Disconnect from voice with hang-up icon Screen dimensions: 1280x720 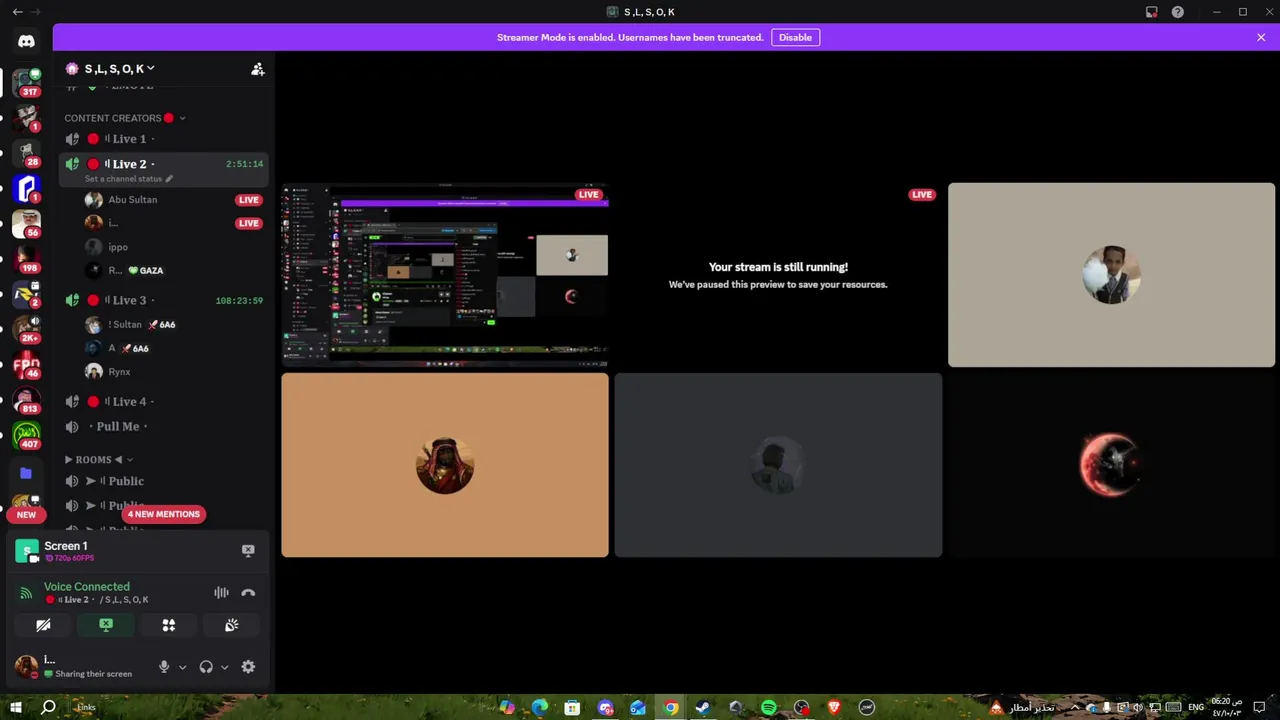(248, 593)
